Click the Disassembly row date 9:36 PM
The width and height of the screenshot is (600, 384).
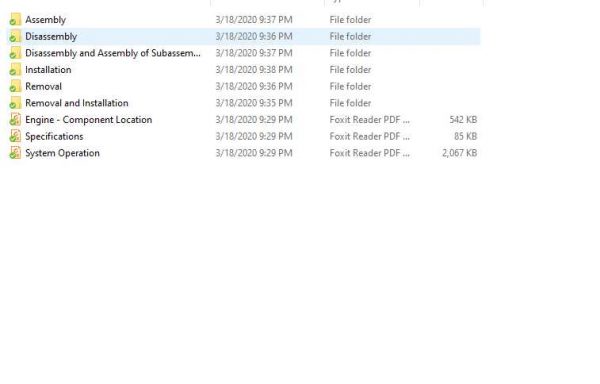[254, 36]
